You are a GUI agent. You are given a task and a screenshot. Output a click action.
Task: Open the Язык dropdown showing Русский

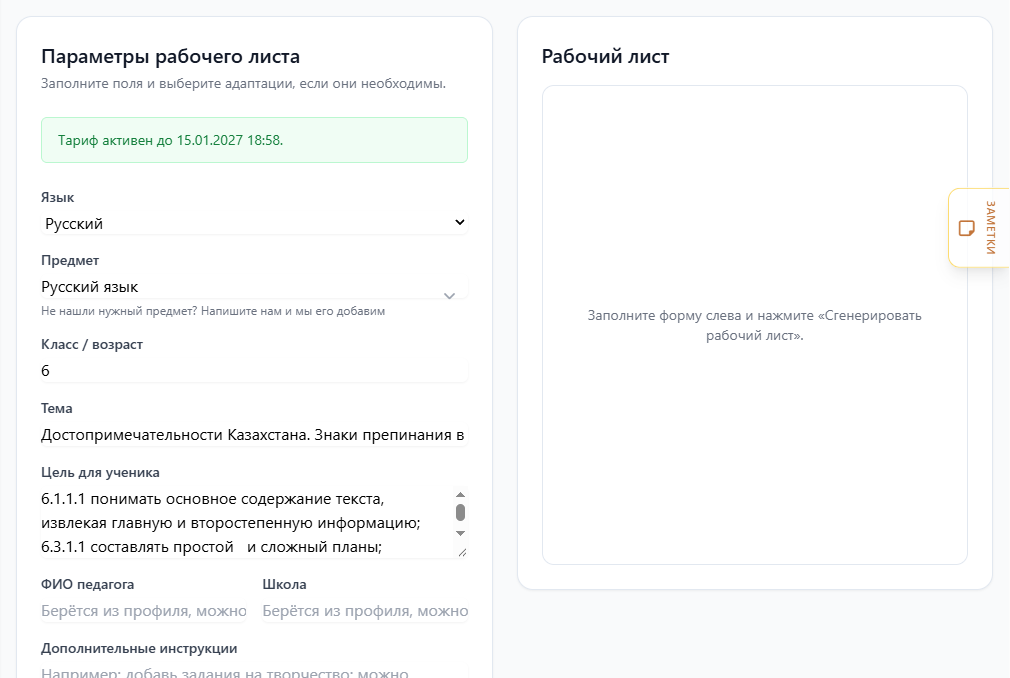tap(254, 223)
